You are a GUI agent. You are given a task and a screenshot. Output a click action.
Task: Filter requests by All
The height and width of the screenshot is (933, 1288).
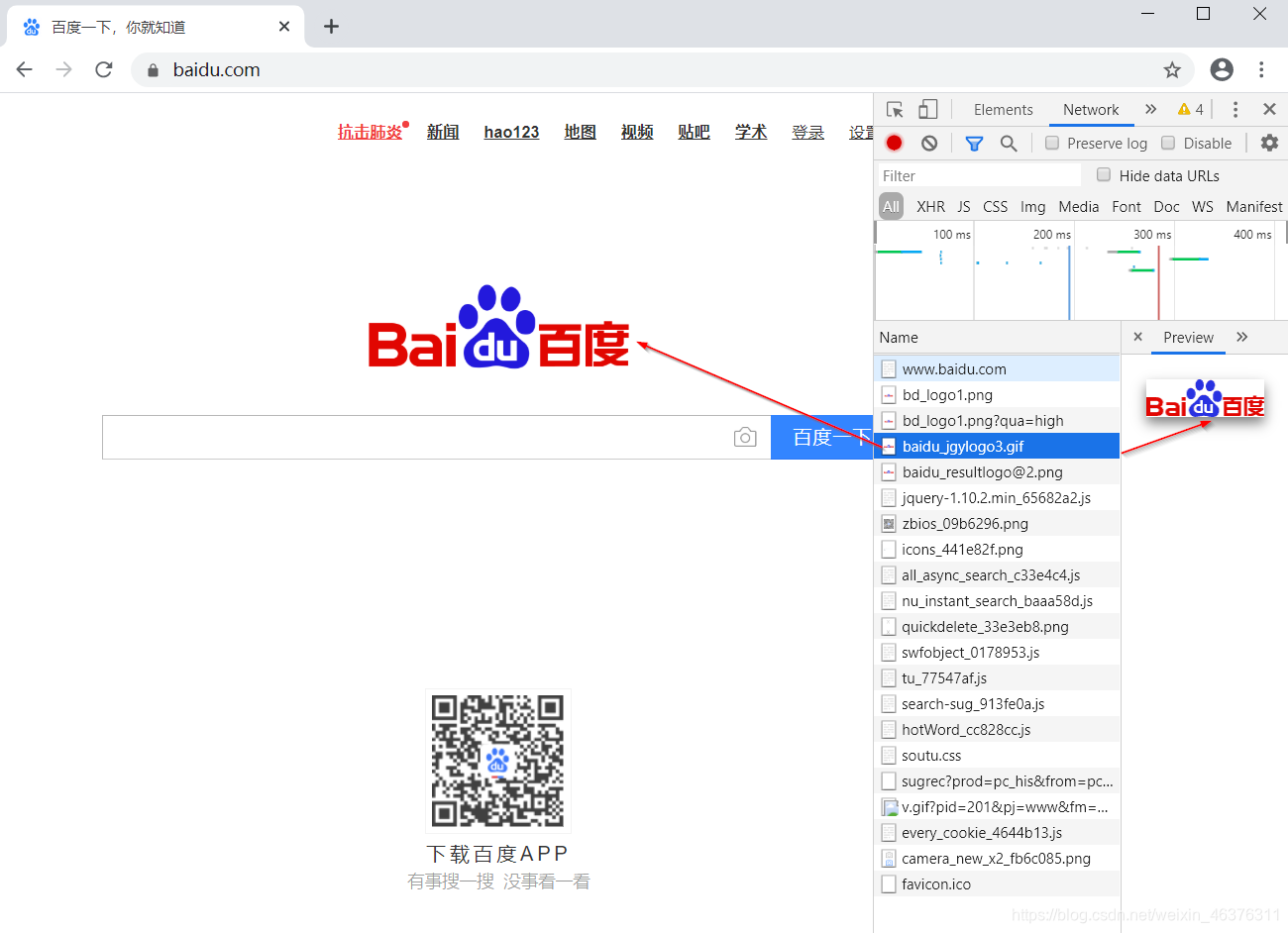coord(892,206)
